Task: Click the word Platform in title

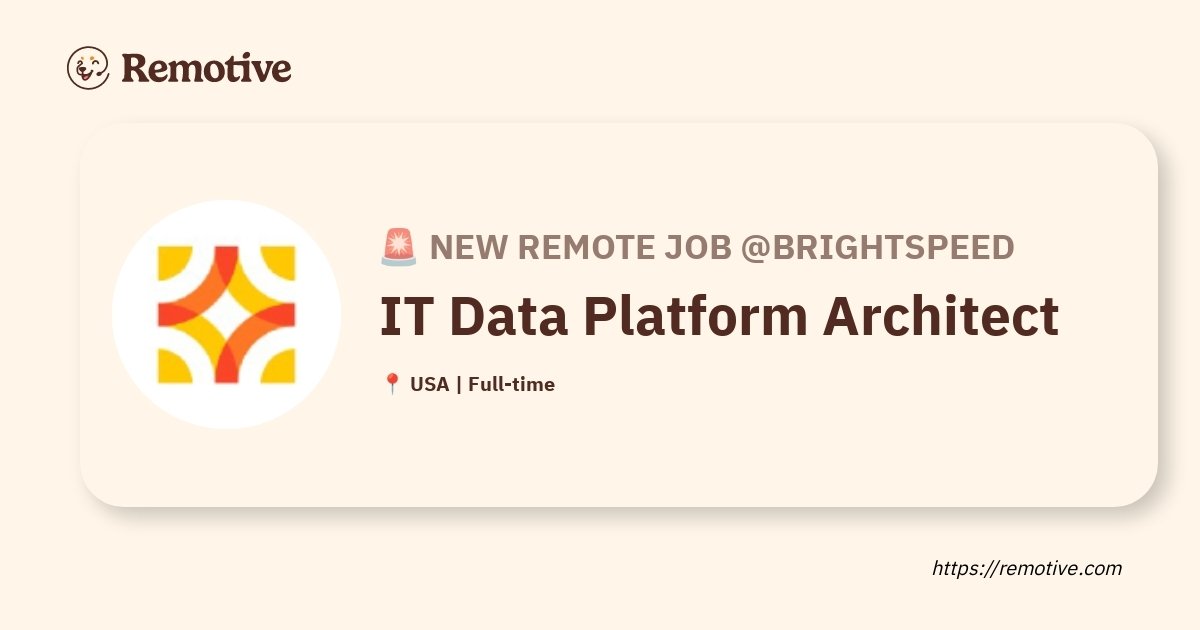Action: point(695,317)
